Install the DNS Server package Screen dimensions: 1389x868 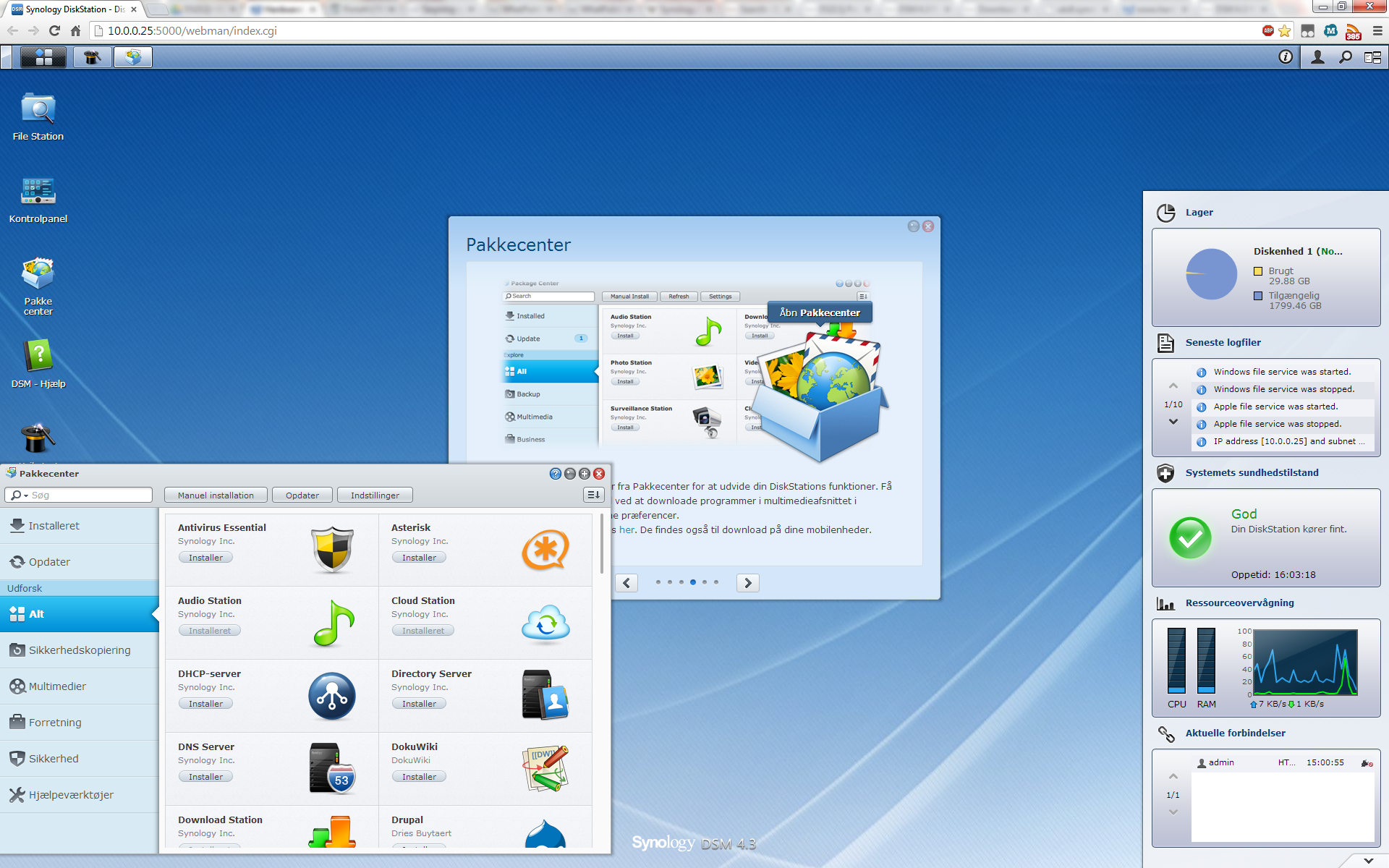[205, 777]
